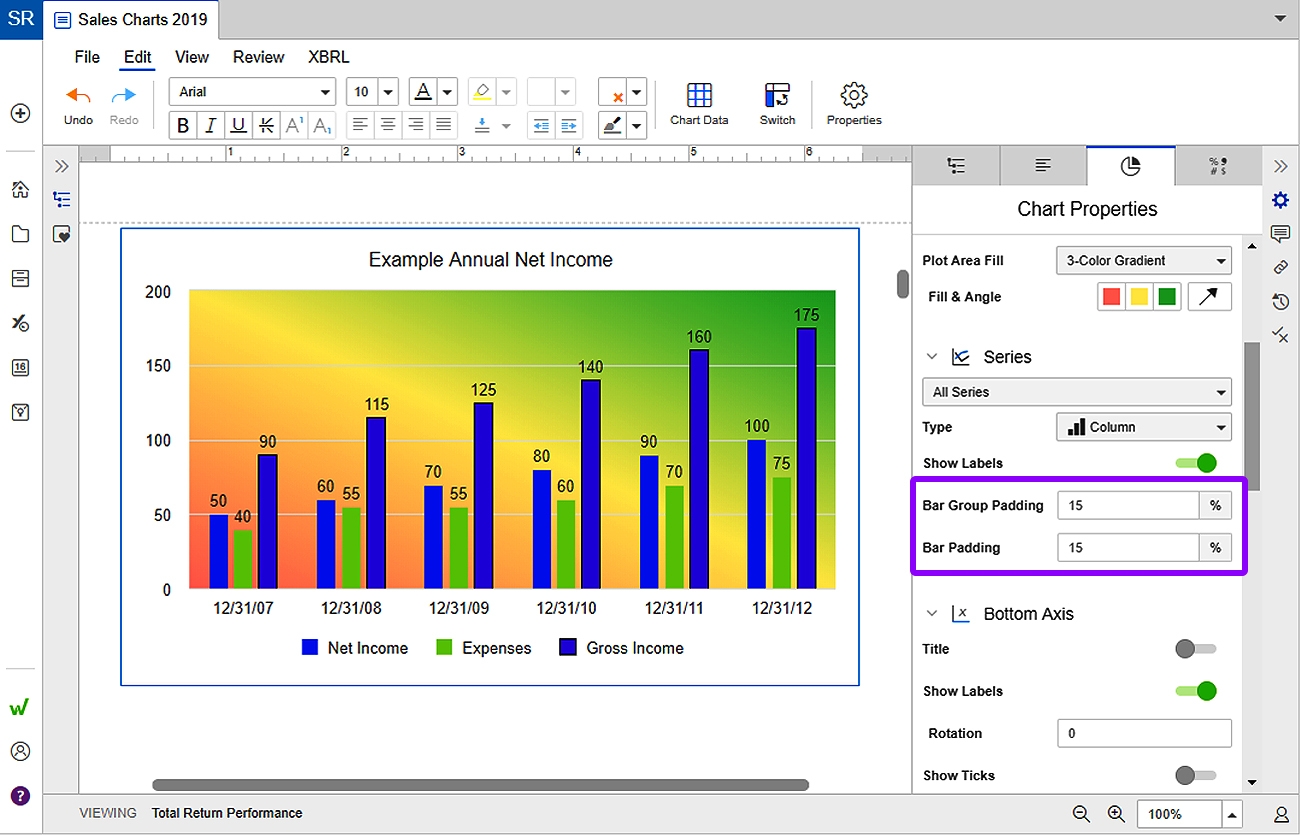Open the All Series dropdown

1076,392
